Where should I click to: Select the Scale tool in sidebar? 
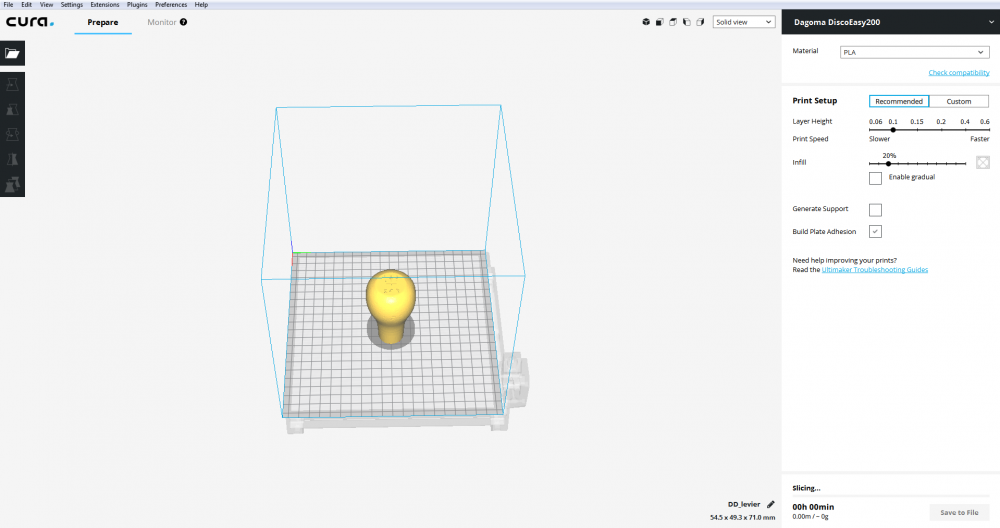click(x=12, y=109)
